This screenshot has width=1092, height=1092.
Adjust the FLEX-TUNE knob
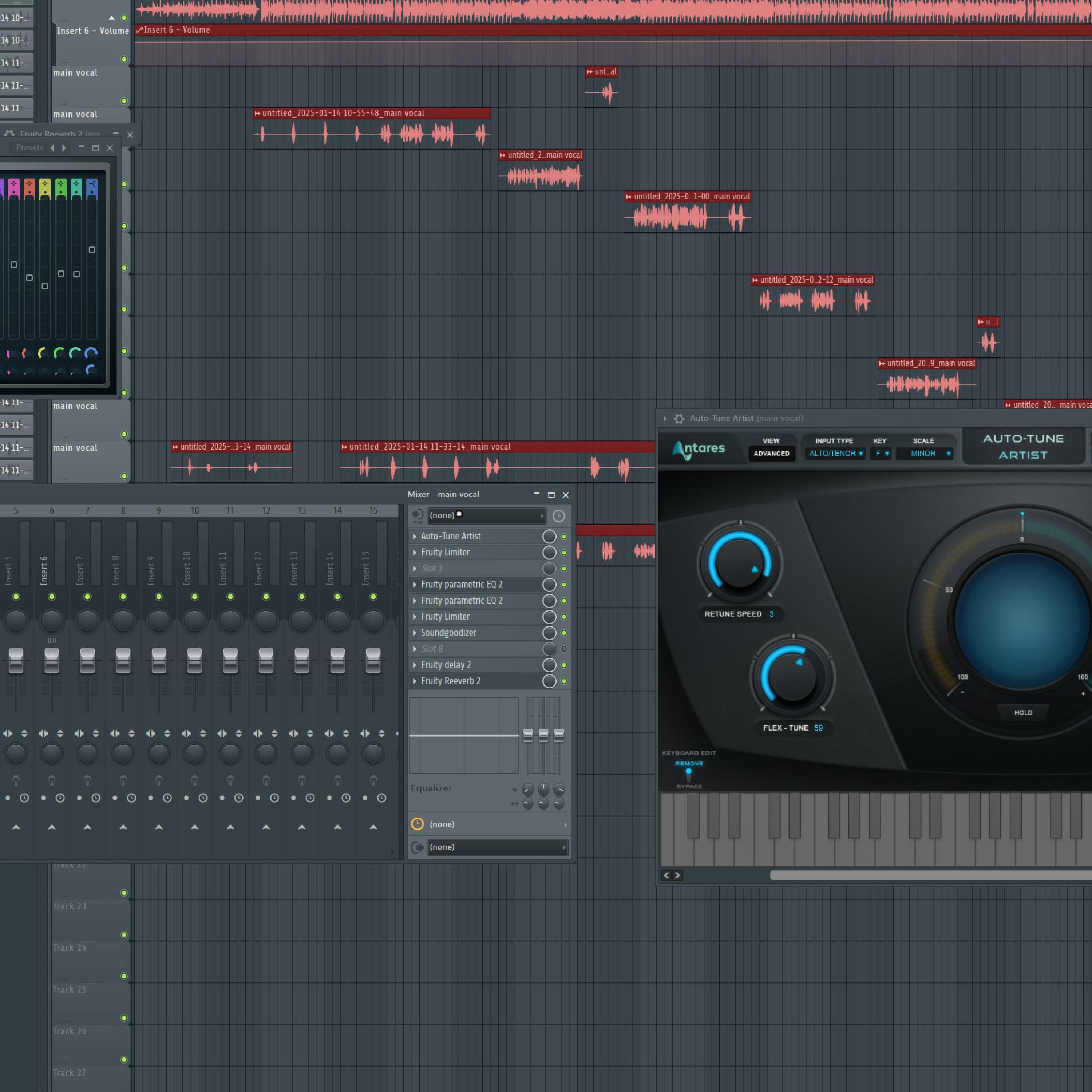[x=792, y=677]
